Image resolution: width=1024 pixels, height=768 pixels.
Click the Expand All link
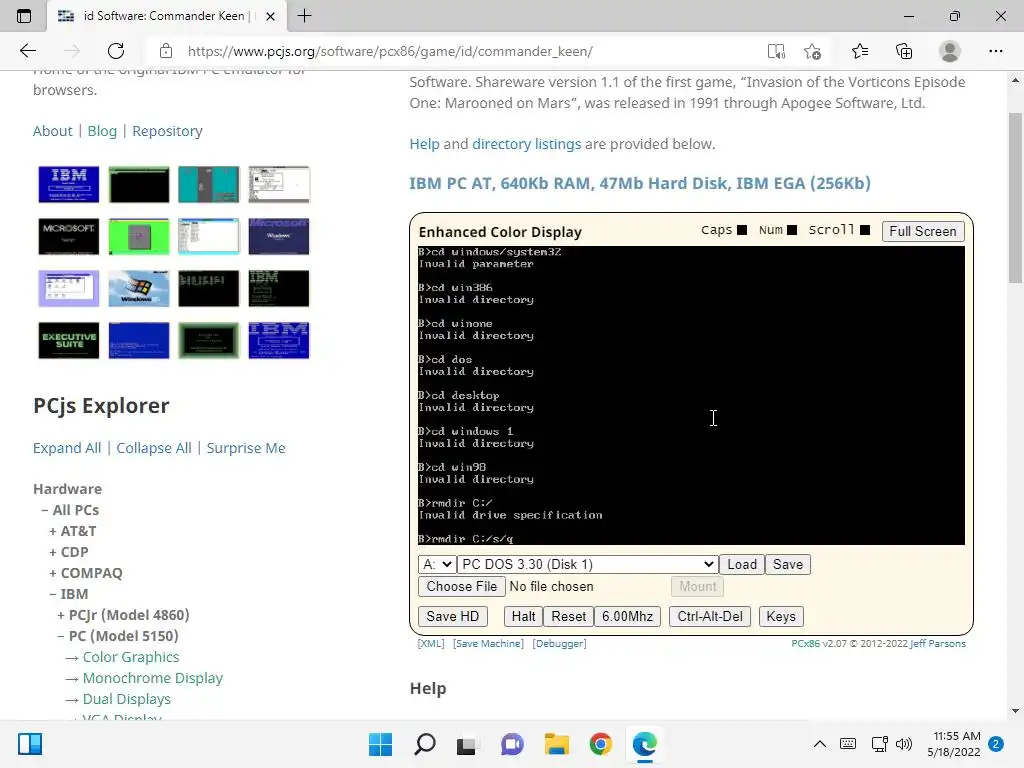(x=67, y=448)
